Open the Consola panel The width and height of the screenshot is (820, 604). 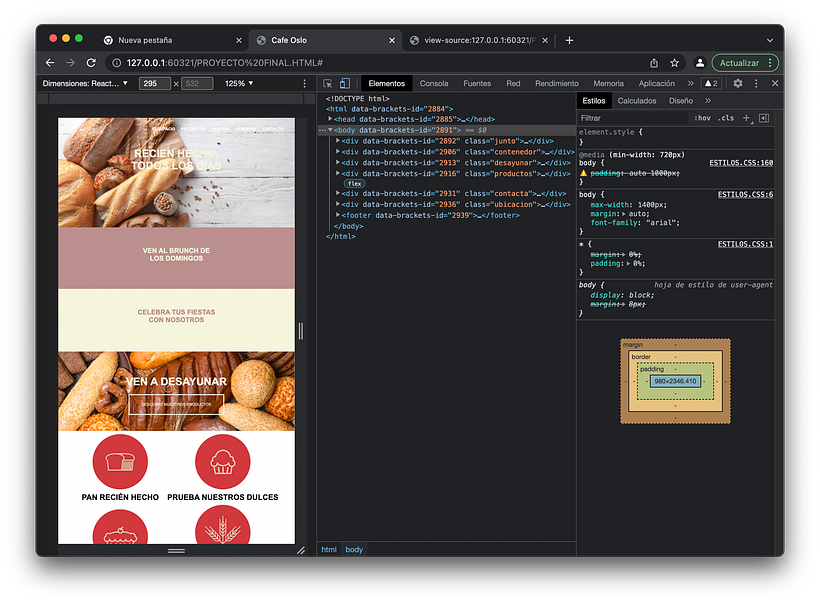coord(434,83)
